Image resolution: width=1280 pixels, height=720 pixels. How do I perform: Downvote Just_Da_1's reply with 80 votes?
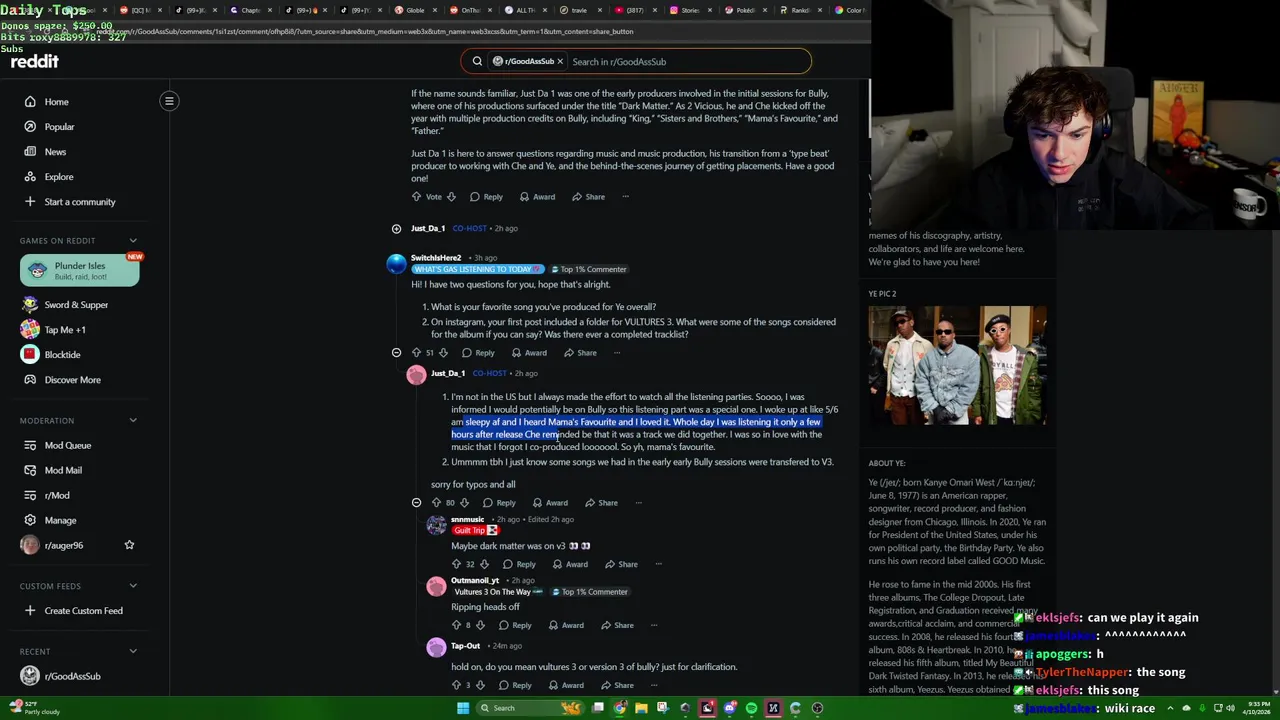point(464,503)
